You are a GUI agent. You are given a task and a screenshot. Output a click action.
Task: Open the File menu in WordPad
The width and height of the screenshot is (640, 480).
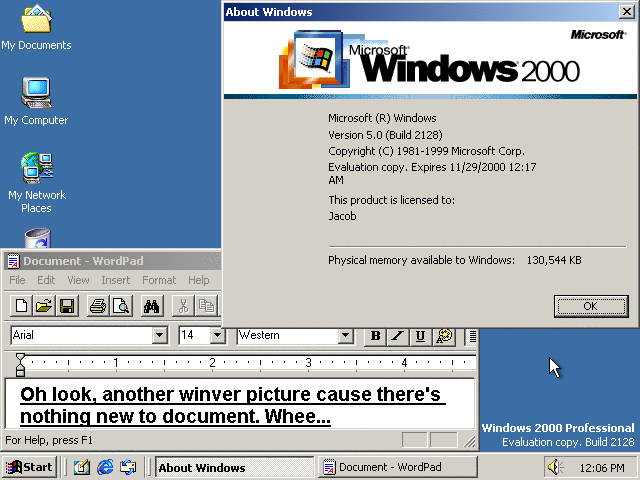17,280
